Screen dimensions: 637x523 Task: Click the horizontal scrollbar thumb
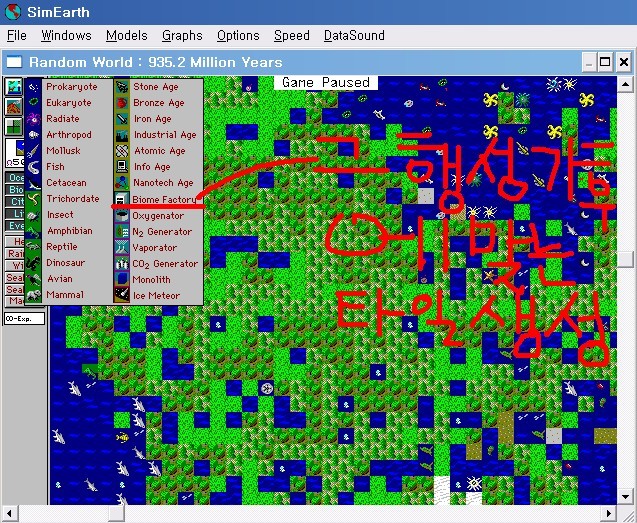point(116,513)
